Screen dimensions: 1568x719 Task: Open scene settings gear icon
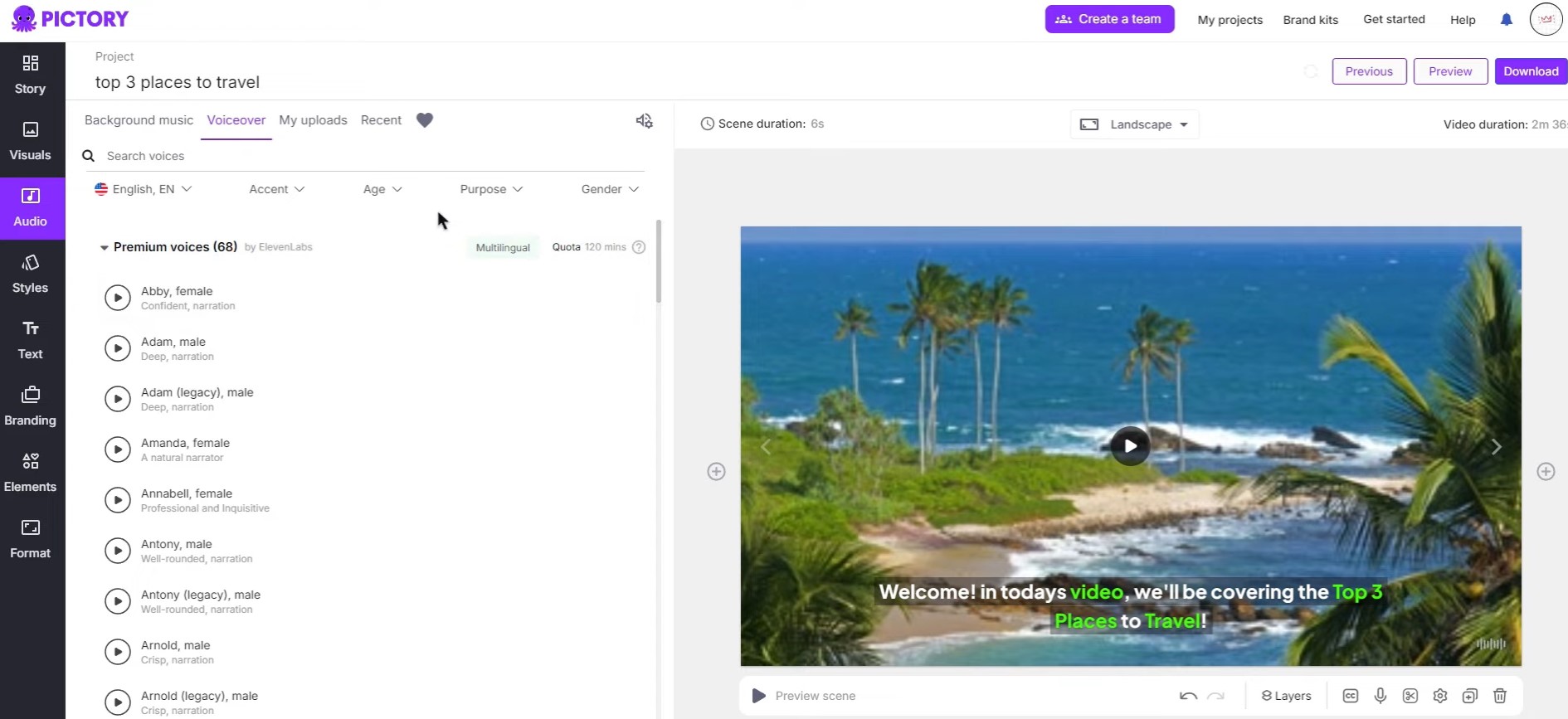[1440, 696]
